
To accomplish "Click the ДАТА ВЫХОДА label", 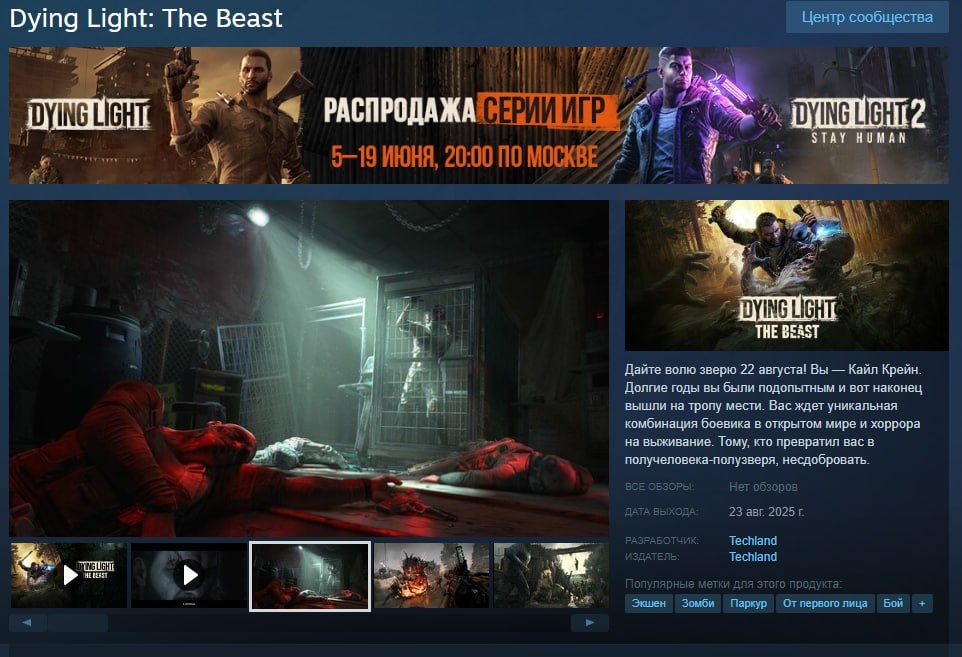I will 661,512.
